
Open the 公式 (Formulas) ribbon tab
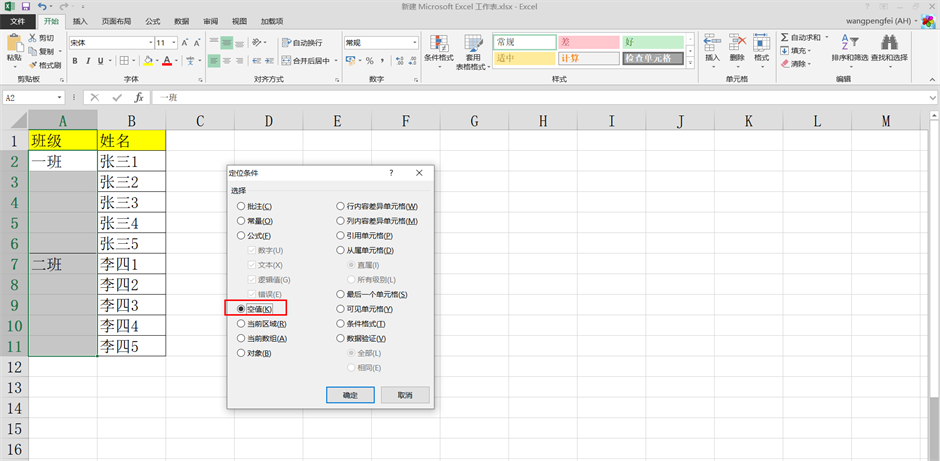tap(152, 20)
